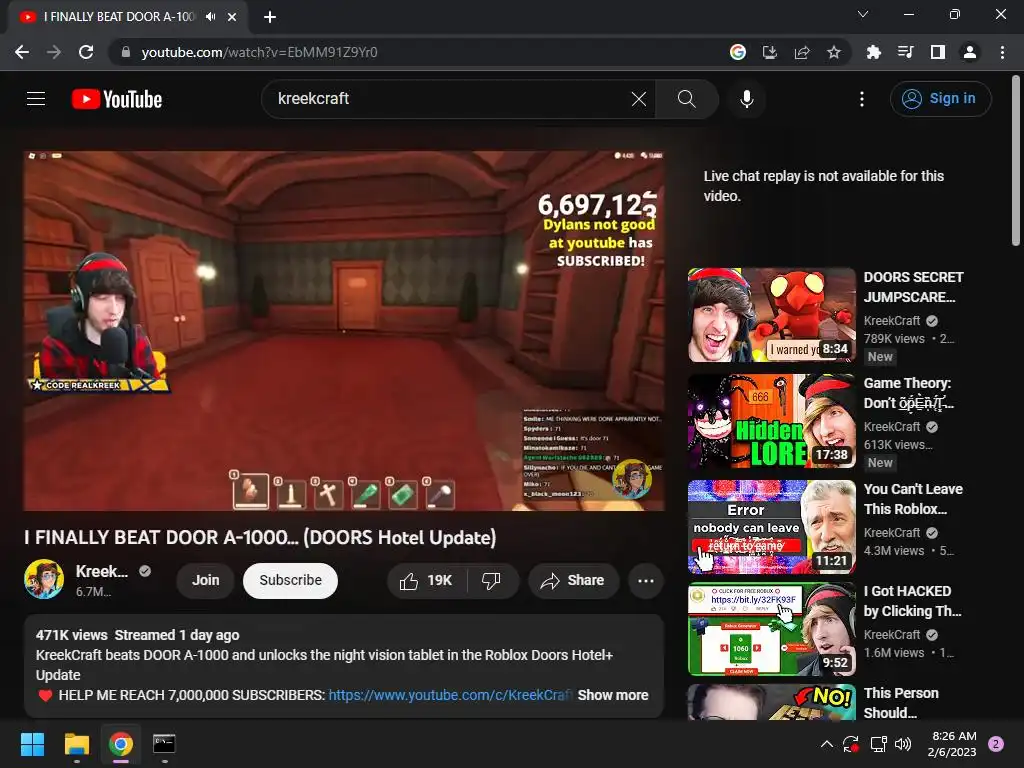Share the video
Image resolution: width=1024 pixels, height=768 pixels.
coord(573,580)
